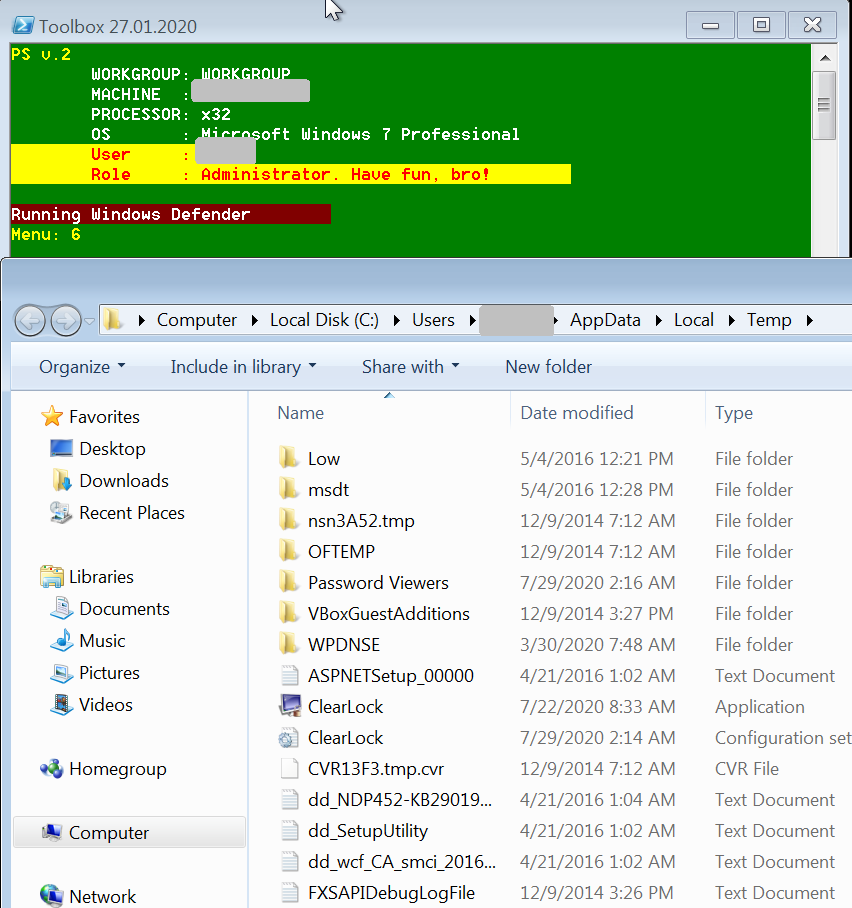Click the Documents label under Libraries
852x908 pixels.
(125, 609)
